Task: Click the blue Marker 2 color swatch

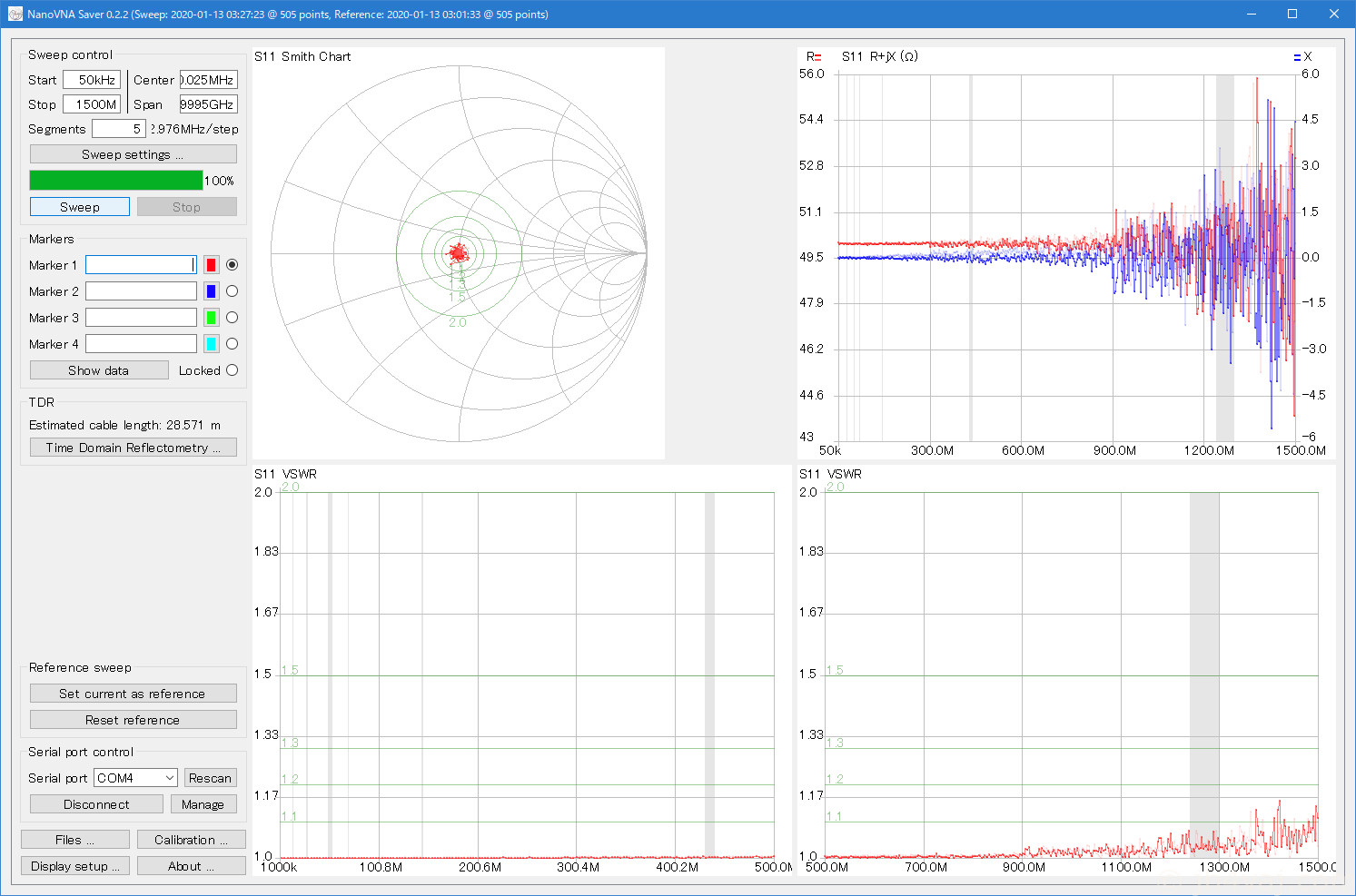Action: click(x=211, y=291)
